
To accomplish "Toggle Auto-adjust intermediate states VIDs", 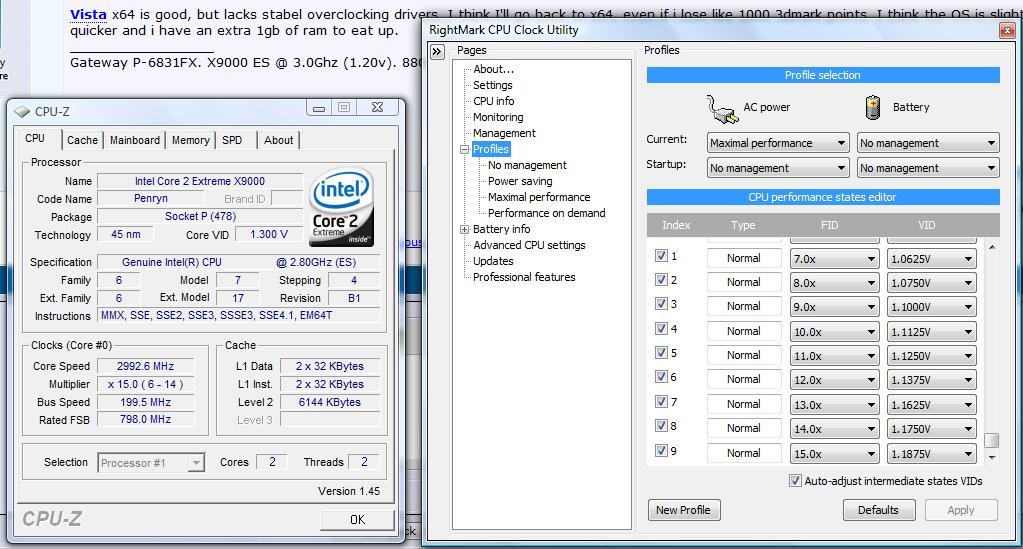I will click(x=795, y=481).
